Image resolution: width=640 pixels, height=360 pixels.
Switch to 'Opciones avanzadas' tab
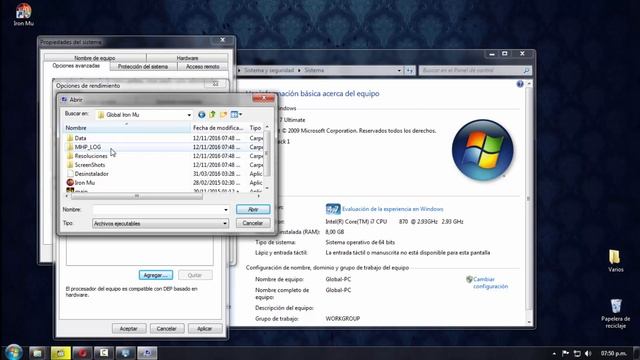point(76,66)
